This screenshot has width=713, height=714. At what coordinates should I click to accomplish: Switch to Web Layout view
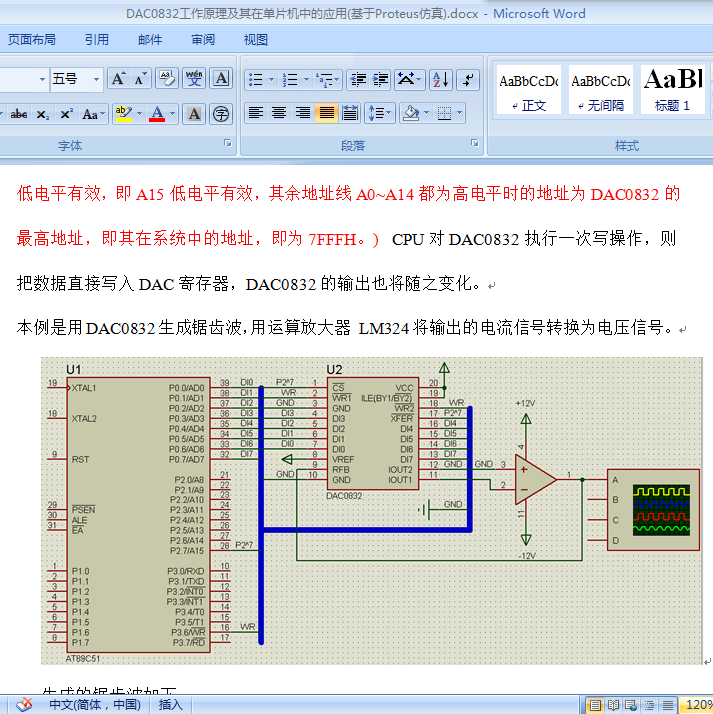631,705
